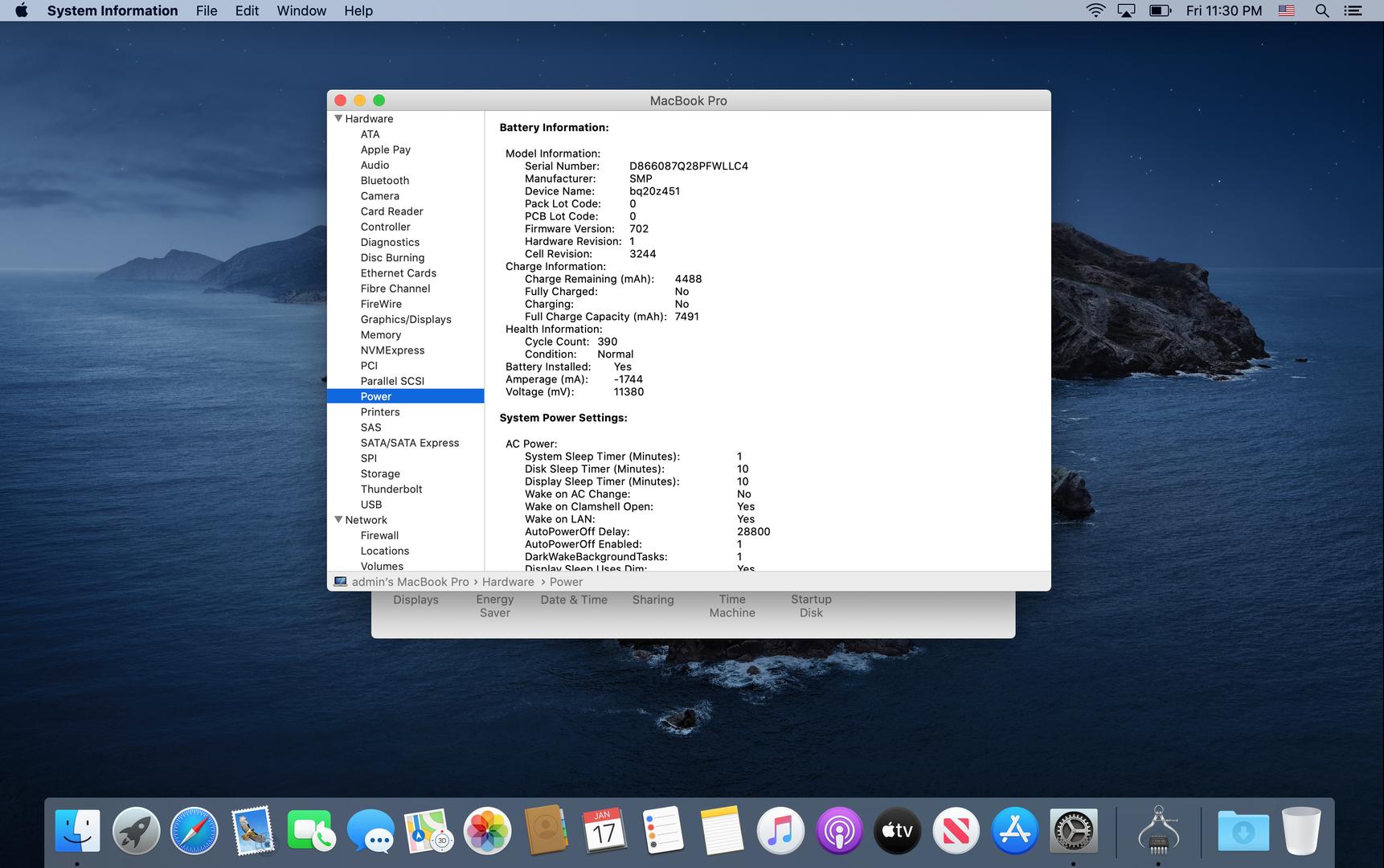This screenshot has height=868, width=1384.
Task: Open Apple TV from the Dock
Action: coord(897,830)
